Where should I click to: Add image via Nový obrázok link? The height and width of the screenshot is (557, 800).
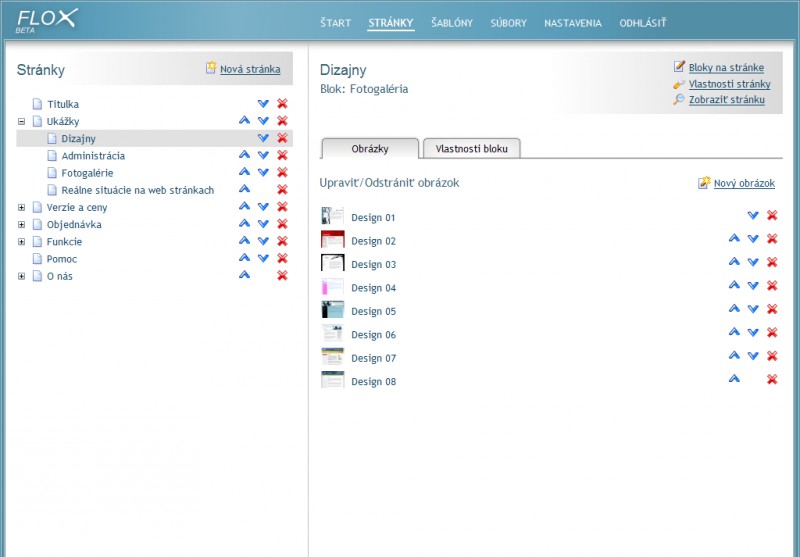(x=744, y=183)
